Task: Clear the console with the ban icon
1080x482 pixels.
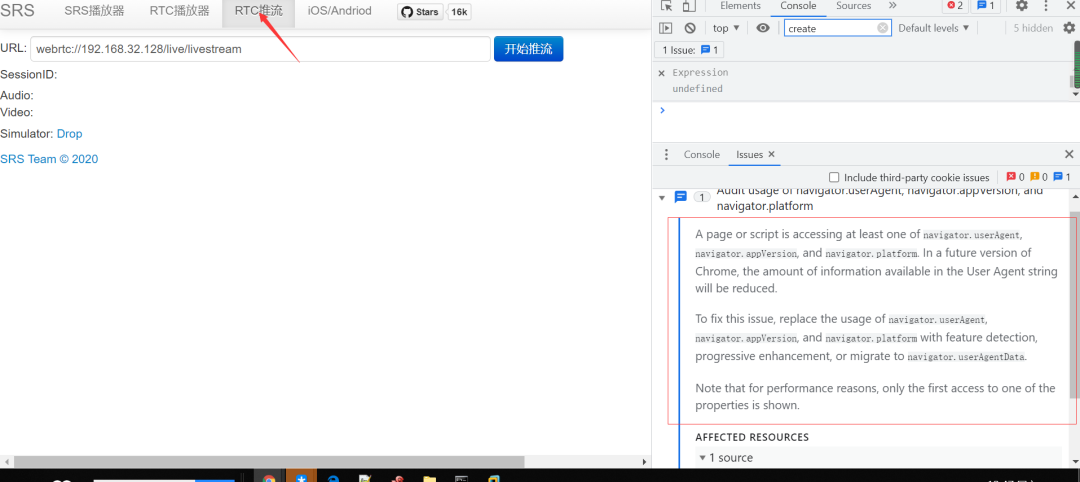Action: 690,28
